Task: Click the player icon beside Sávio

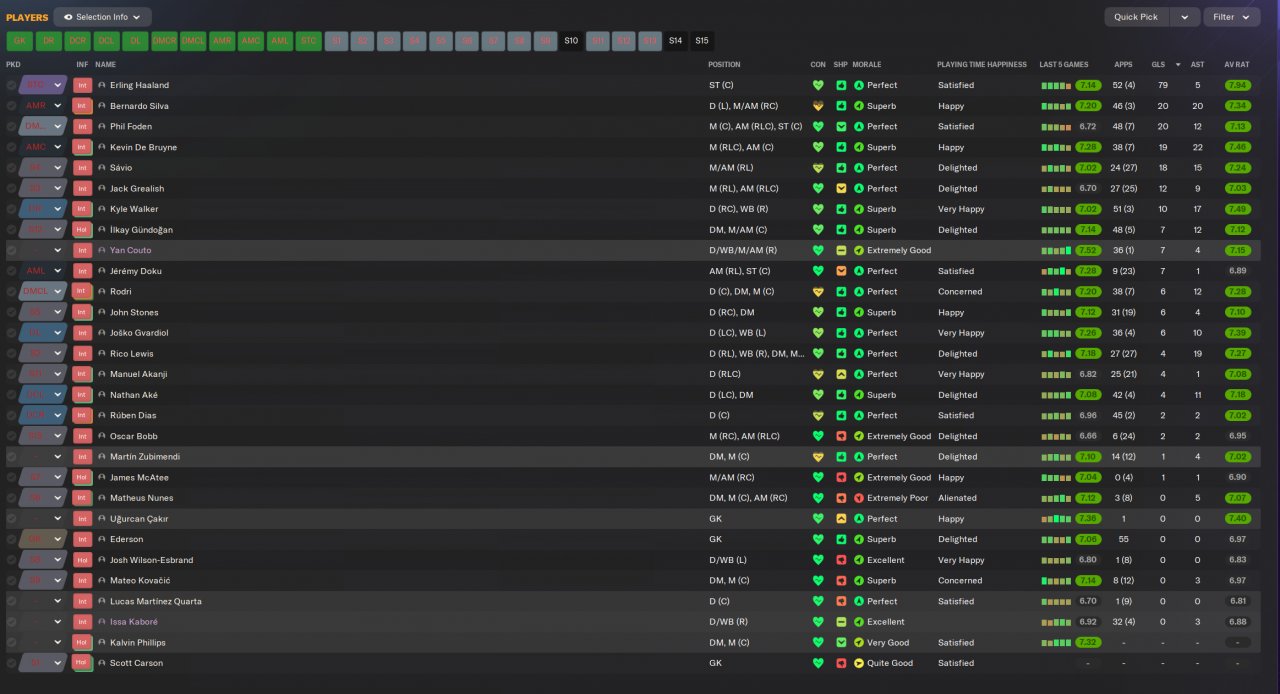Action: pos(102,168)
